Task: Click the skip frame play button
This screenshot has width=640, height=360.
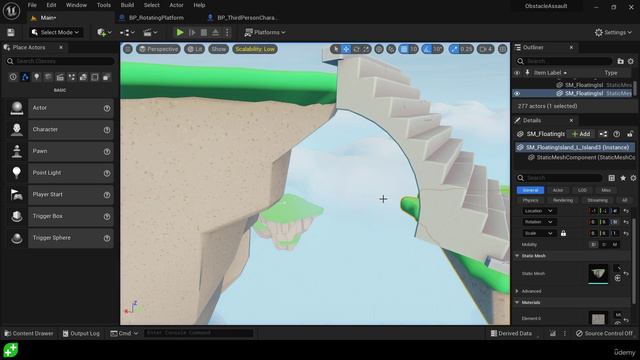Action: [192, 32]
